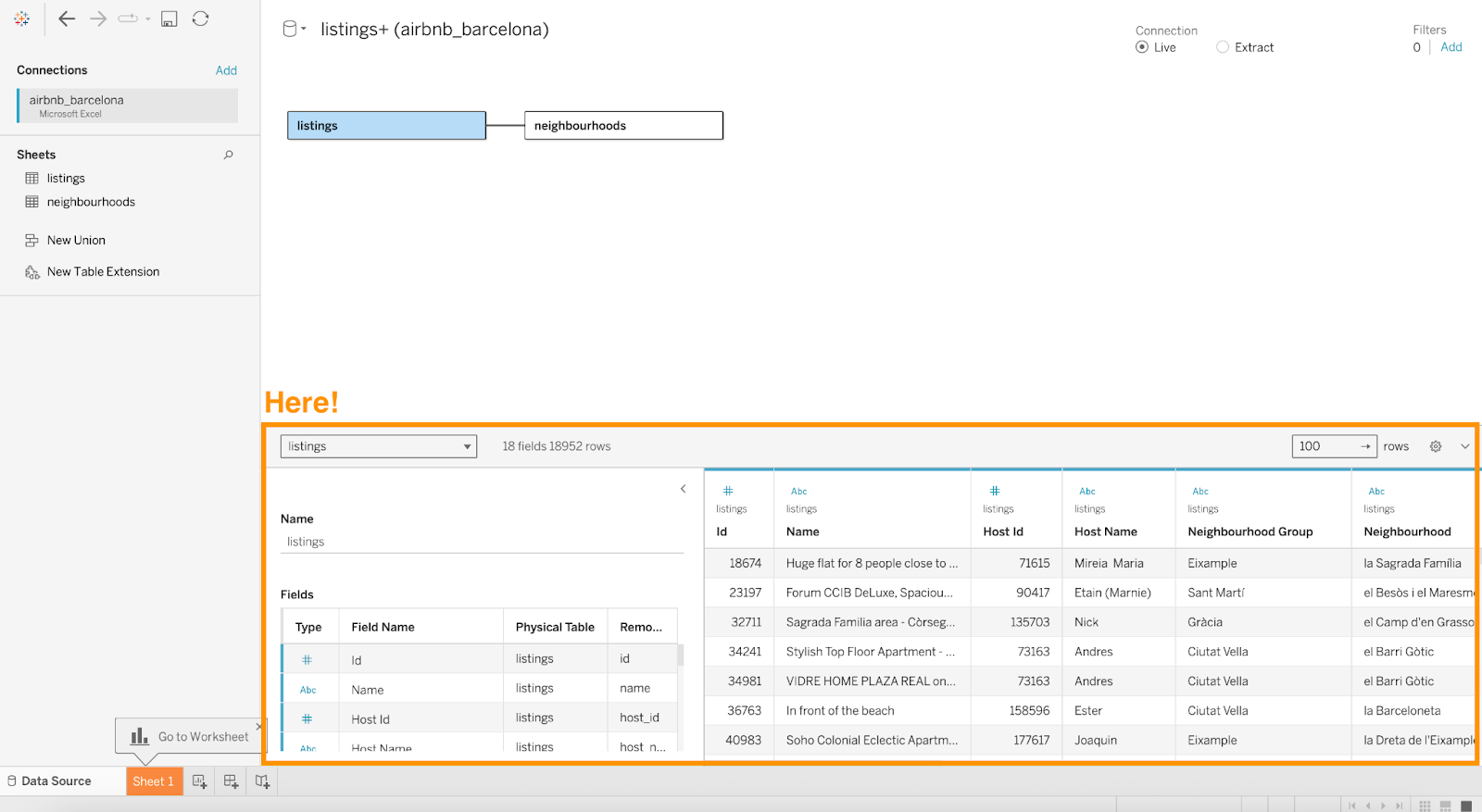Click the data source cylinder icon by the title
The height and width of the screenshot is (812, 1482).
coord(290,29)
